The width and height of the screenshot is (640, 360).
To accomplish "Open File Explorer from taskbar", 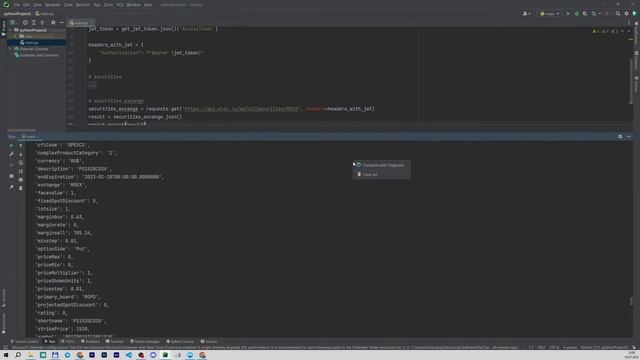I will pyautogui.click(x=30, y=355).
